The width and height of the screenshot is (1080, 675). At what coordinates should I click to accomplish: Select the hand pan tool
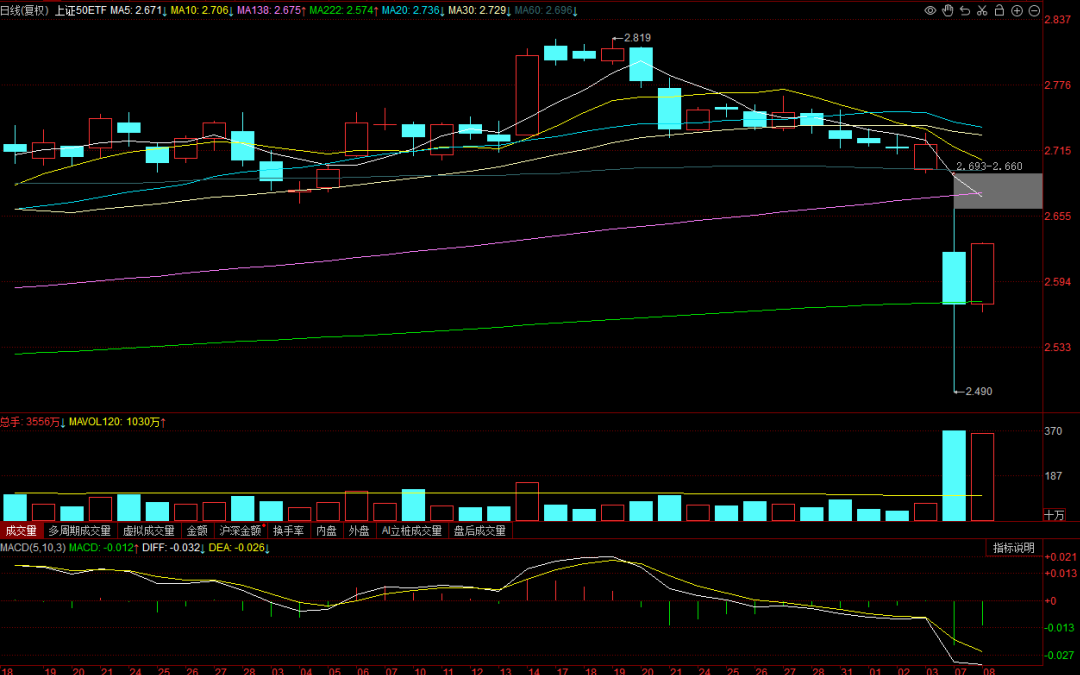[x=948, y=10]
